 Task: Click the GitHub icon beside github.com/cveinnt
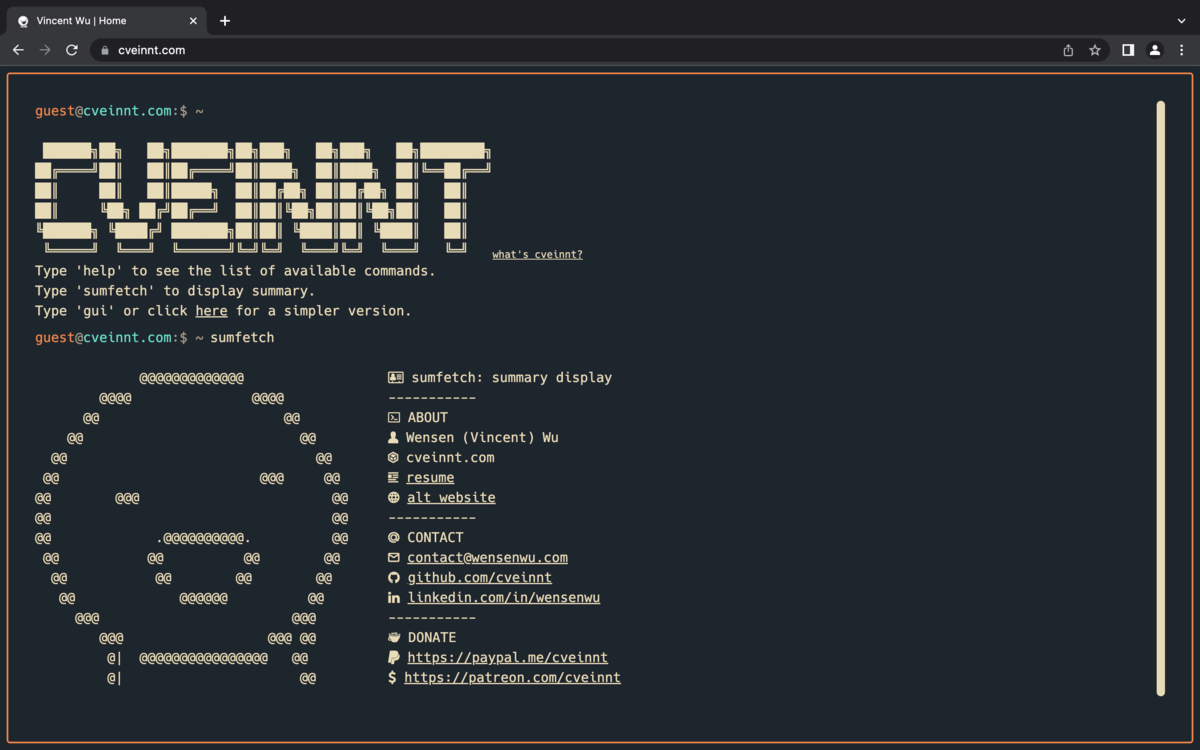tap(394, 577)
